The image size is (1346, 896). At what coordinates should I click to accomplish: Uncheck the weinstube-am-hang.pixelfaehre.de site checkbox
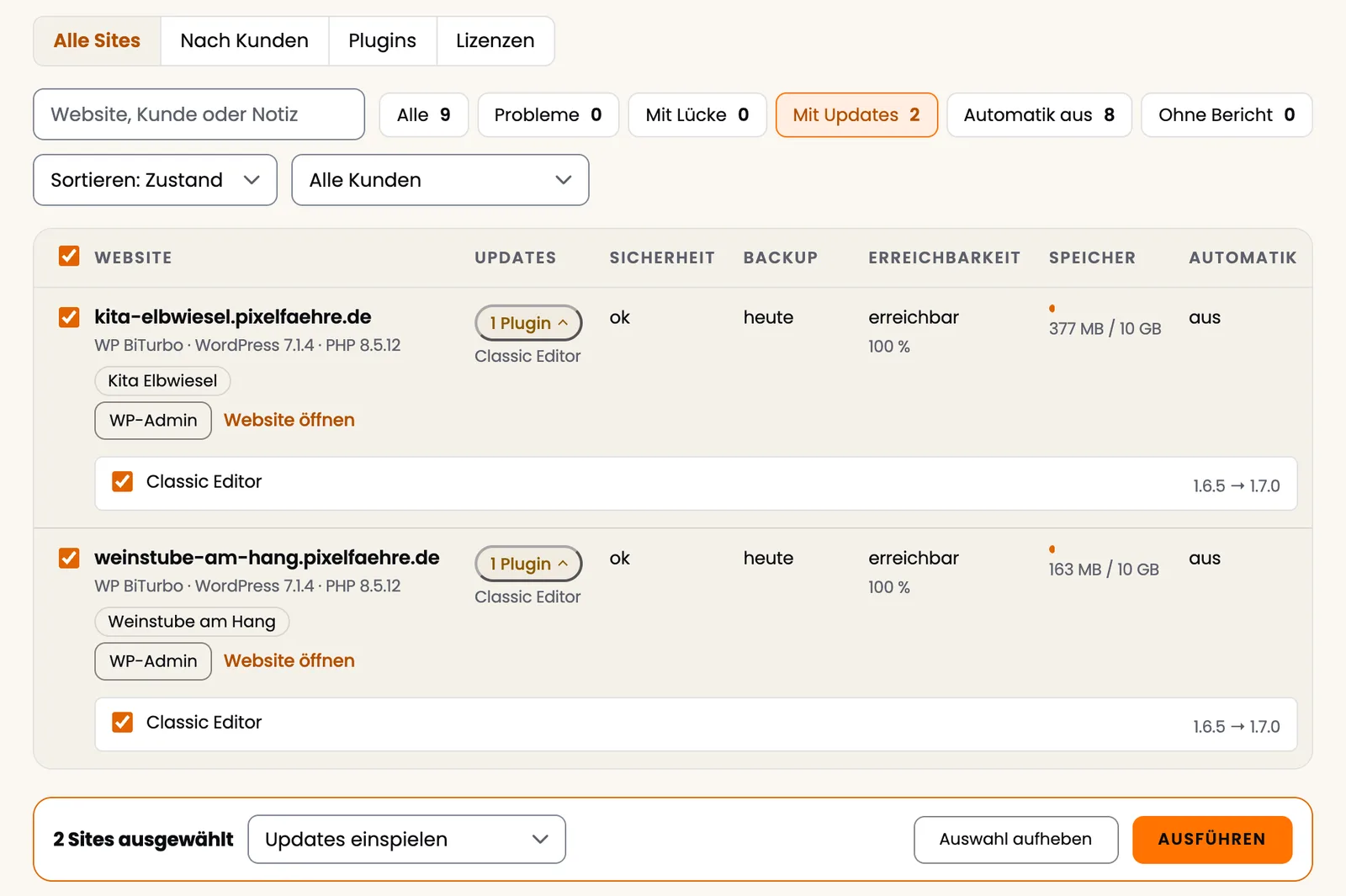(69, 558)
